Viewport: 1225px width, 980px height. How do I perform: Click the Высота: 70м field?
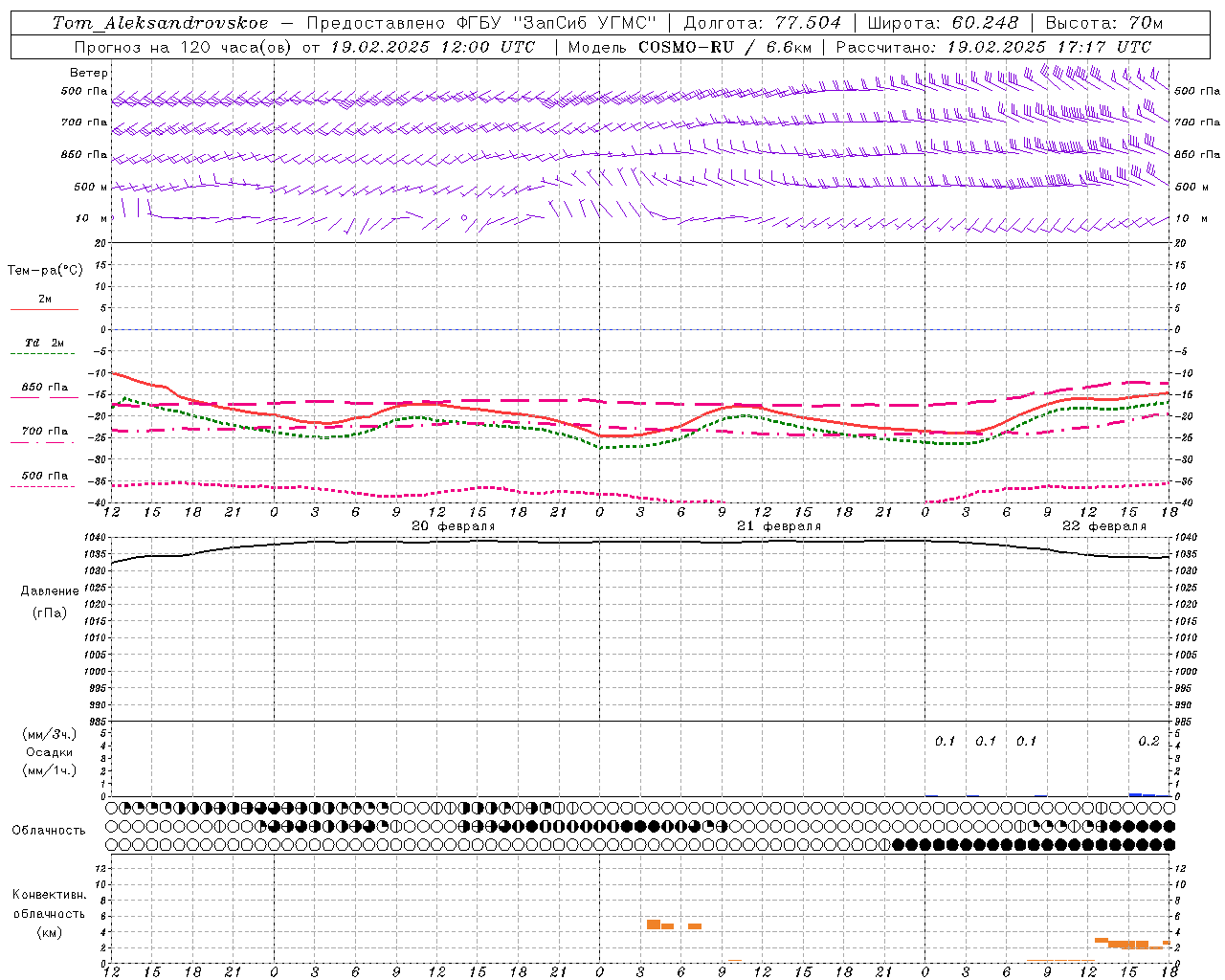1104,23
